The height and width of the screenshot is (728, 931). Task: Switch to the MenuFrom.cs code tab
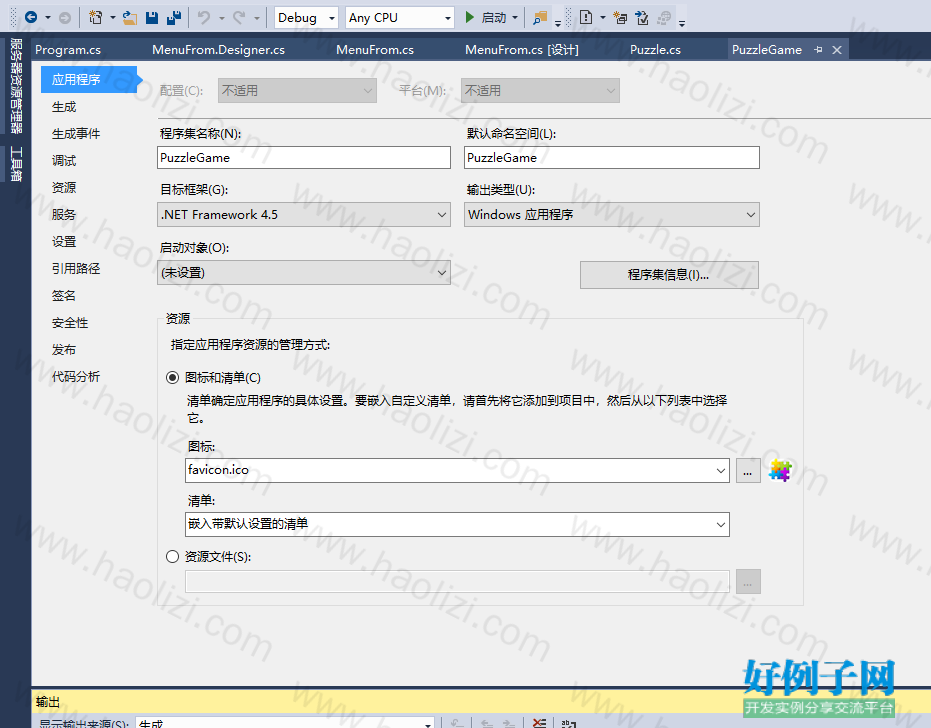(x=375, y=50)
